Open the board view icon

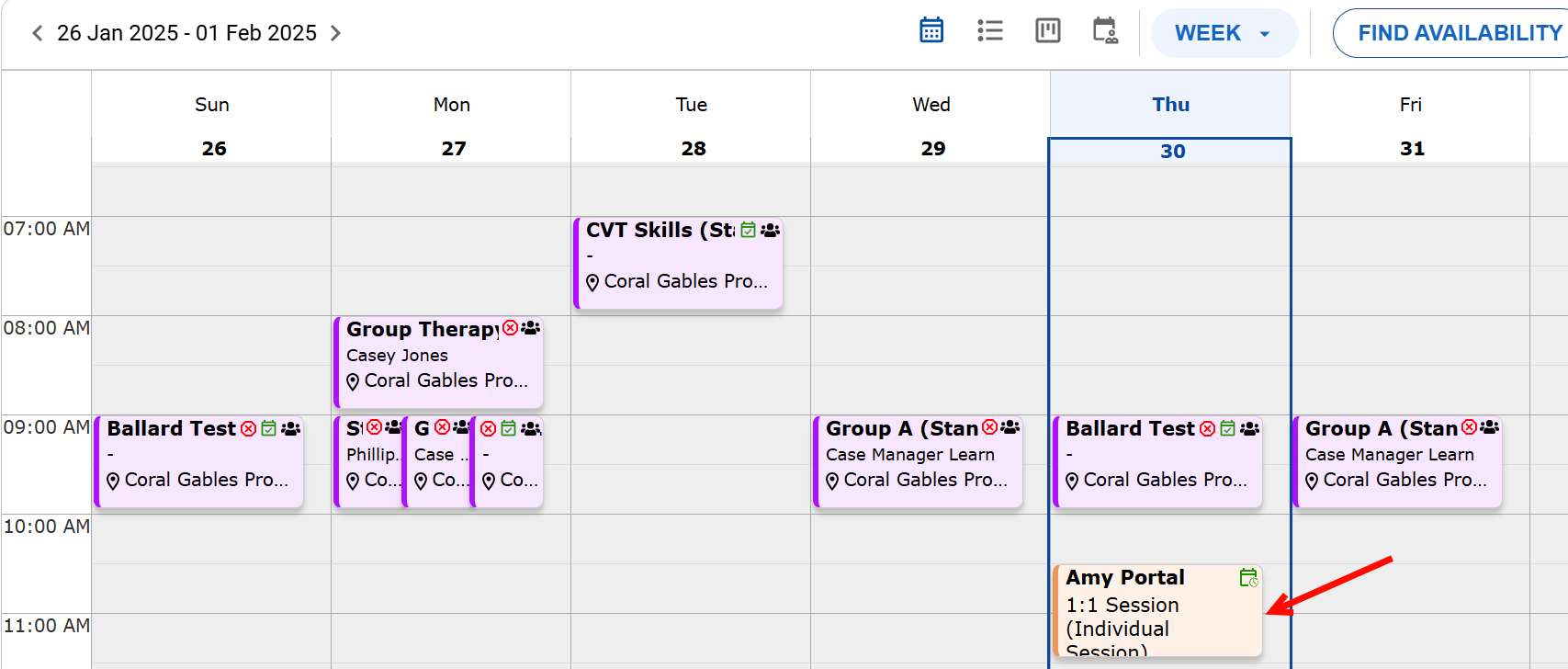pyautogui.click(x=1047, y=30)
